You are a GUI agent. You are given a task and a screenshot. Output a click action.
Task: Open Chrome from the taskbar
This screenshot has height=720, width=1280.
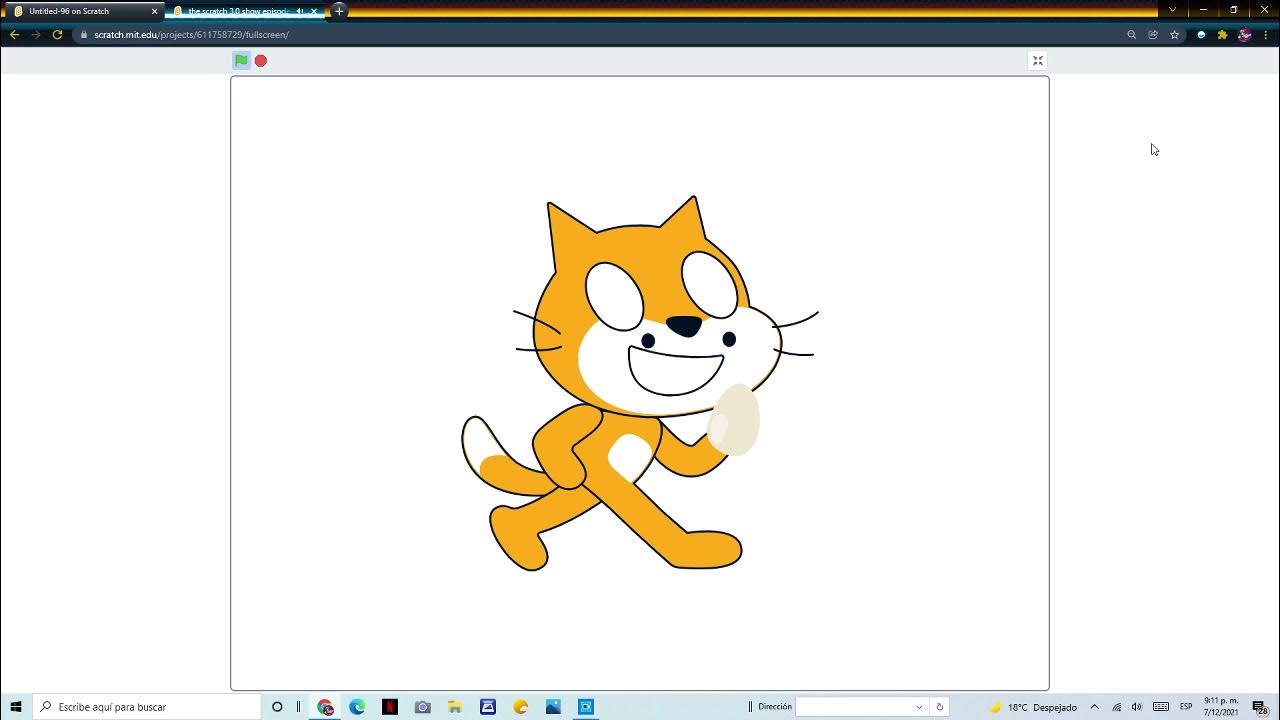325,707
